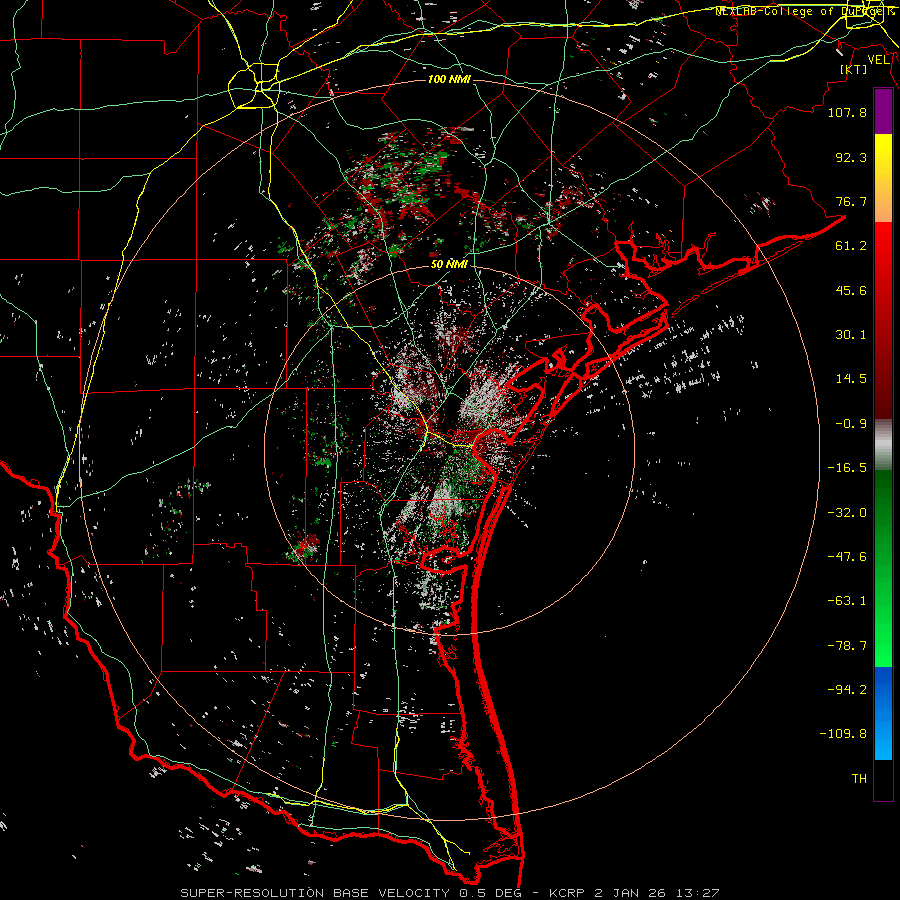This screenshot has width=900, height=900.
Task: Click the 45.6 legend value
Action: pyautogui.click(x=851, y=290)
